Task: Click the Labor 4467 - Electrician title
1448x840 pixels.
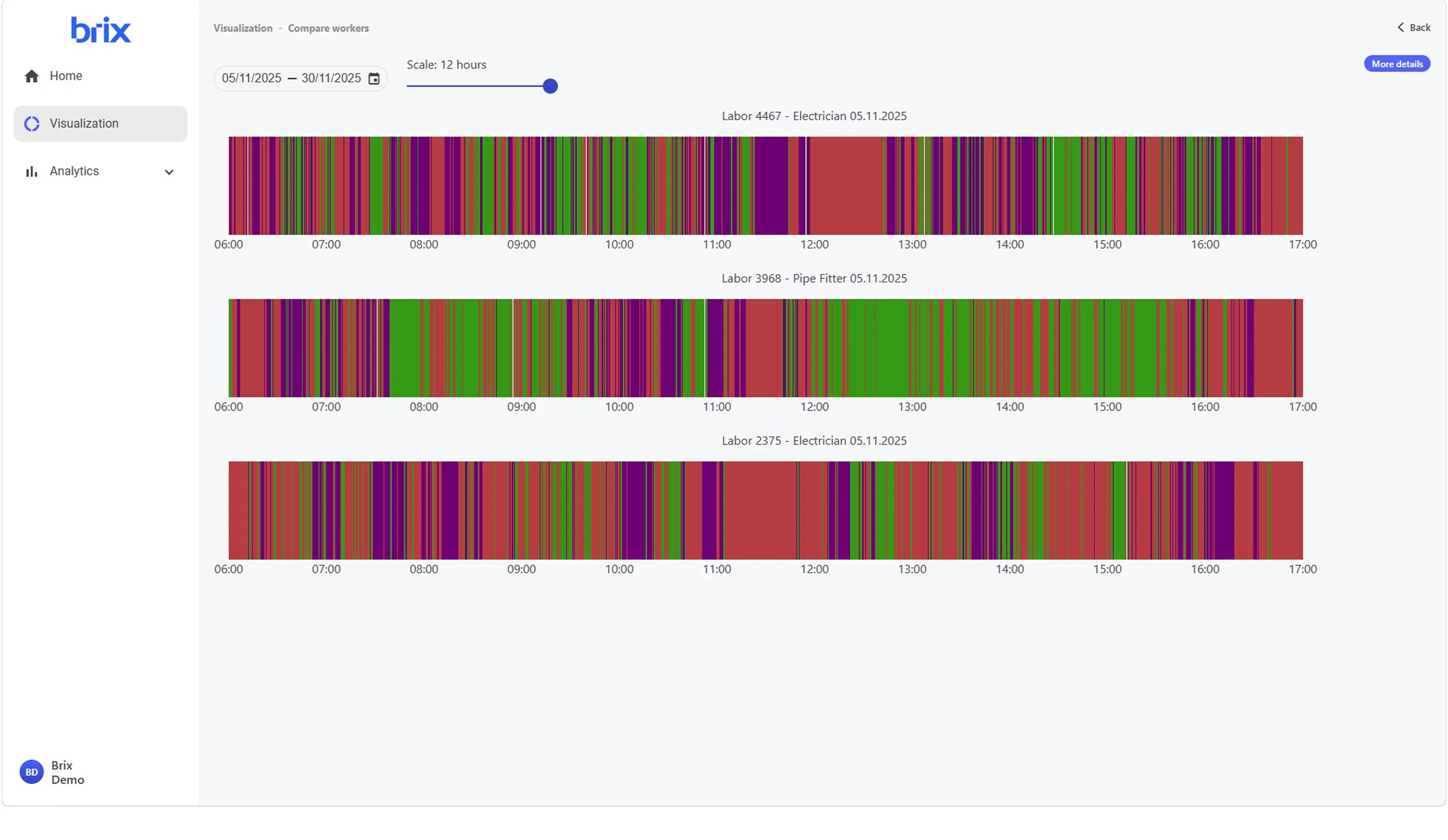Action: pyautogui.click(x=814, y=116)
